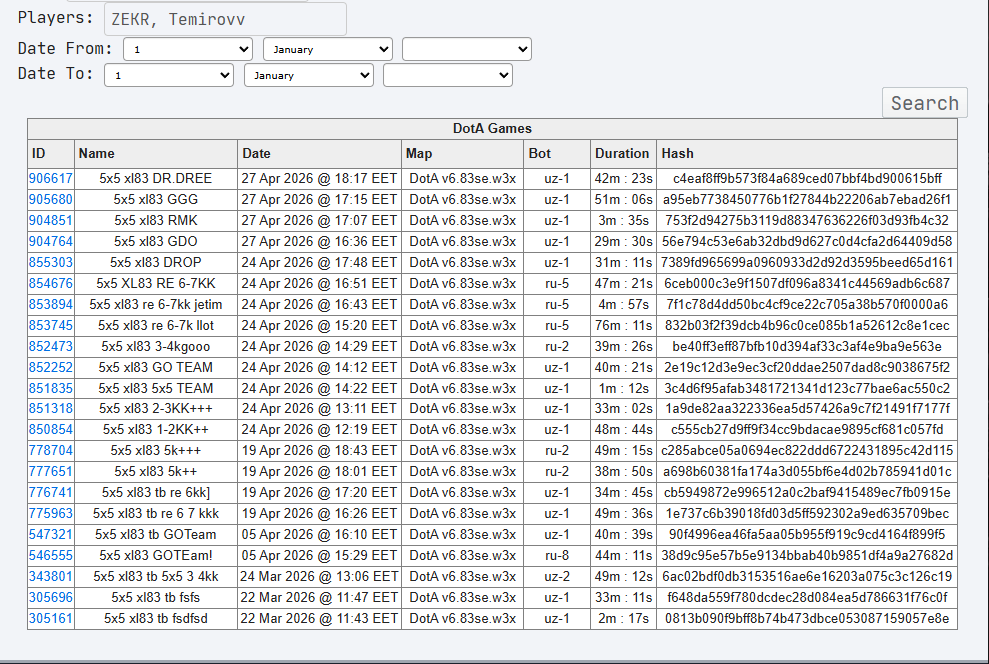Select date 27 Apr 2026 @ 18:17 EET

(x=319, y=178)
